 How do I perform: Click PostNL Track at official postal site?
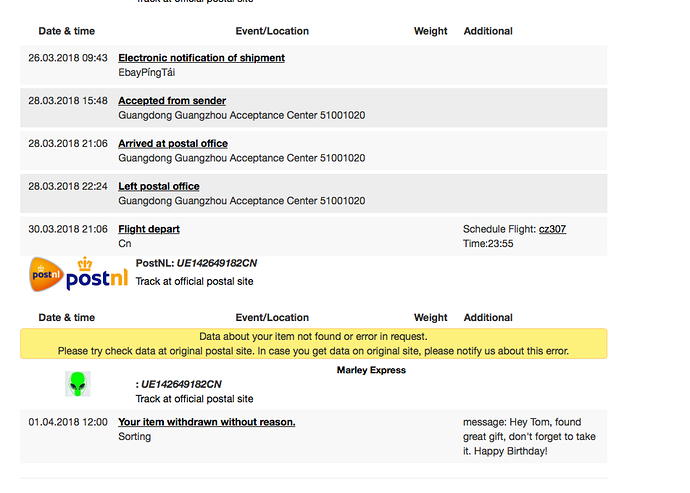194,281
